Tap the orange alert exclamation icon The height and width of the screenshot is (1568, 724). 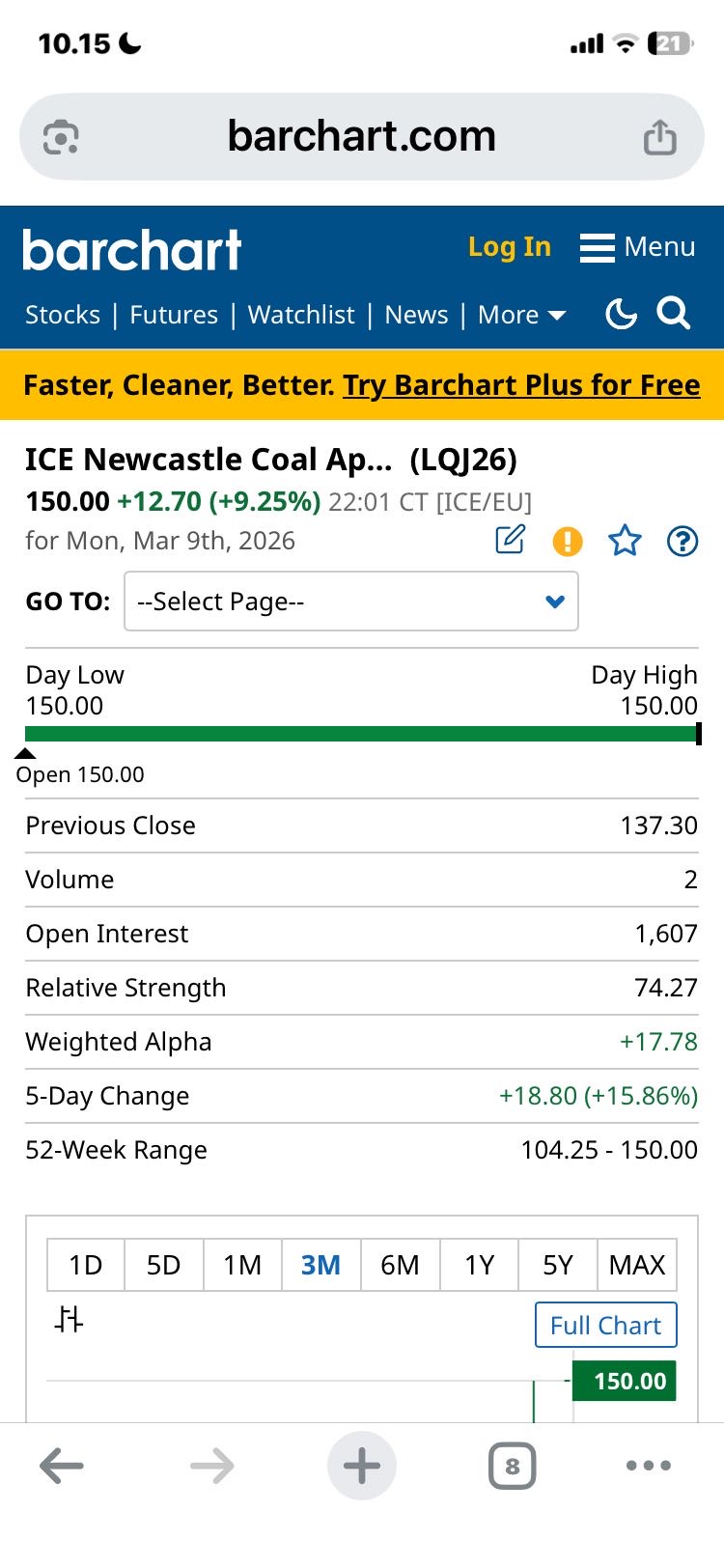tap(568, 542)
